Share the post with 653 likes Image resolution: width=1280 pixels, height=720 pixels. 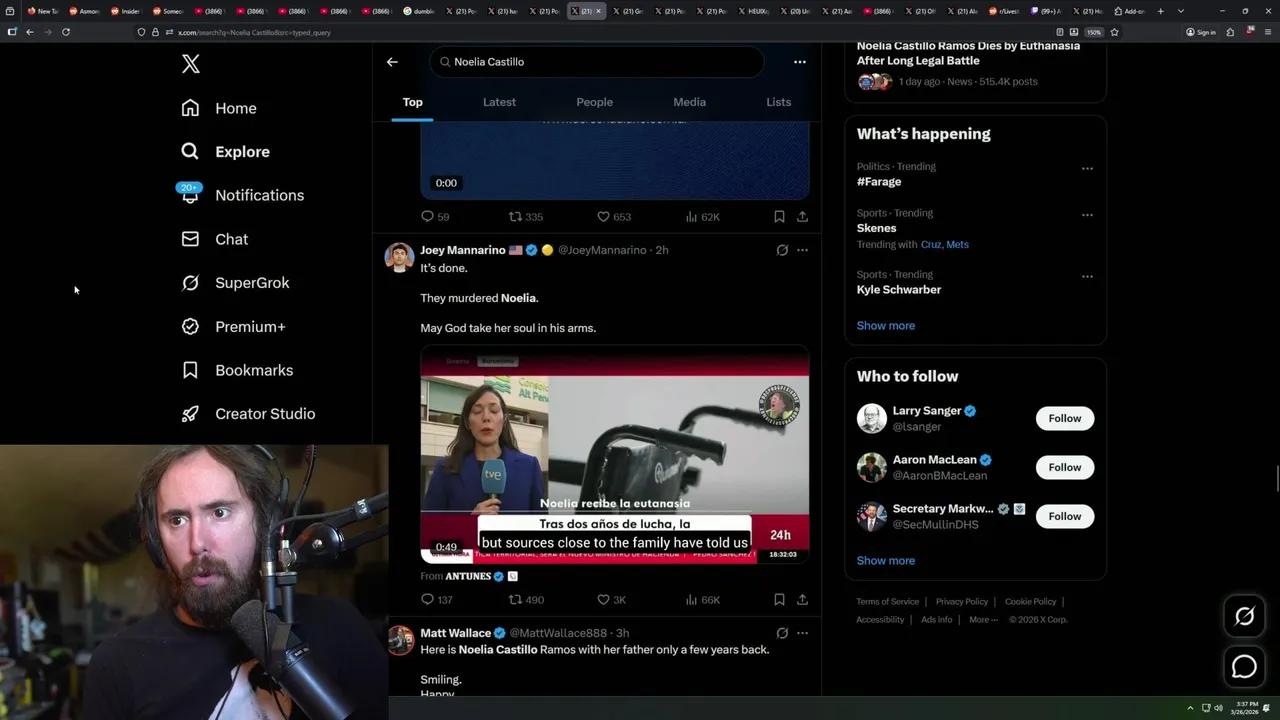[x=802, y=217]
